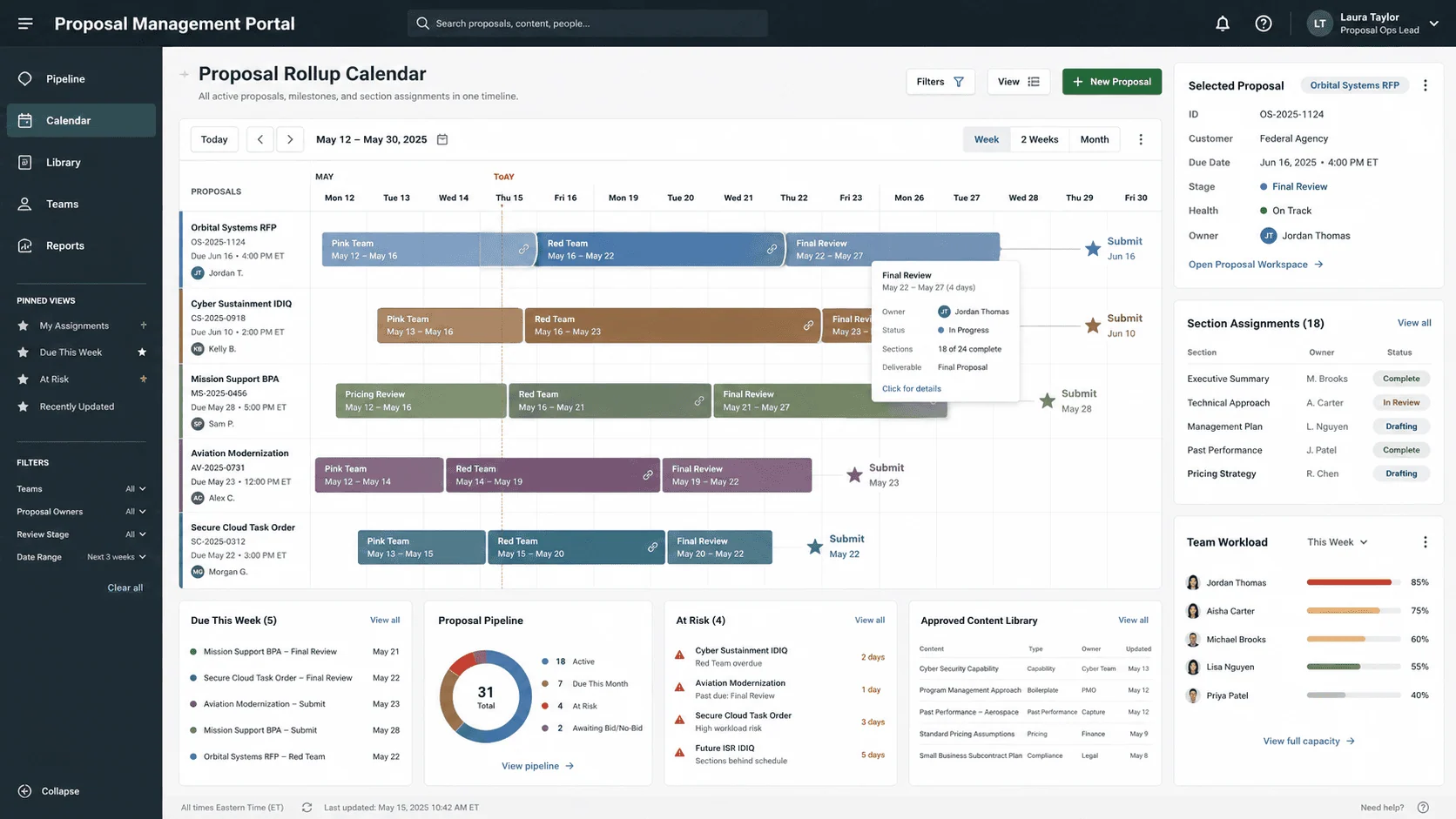
Task: Open notifications bell icon
Action: tap(1223, 23)
